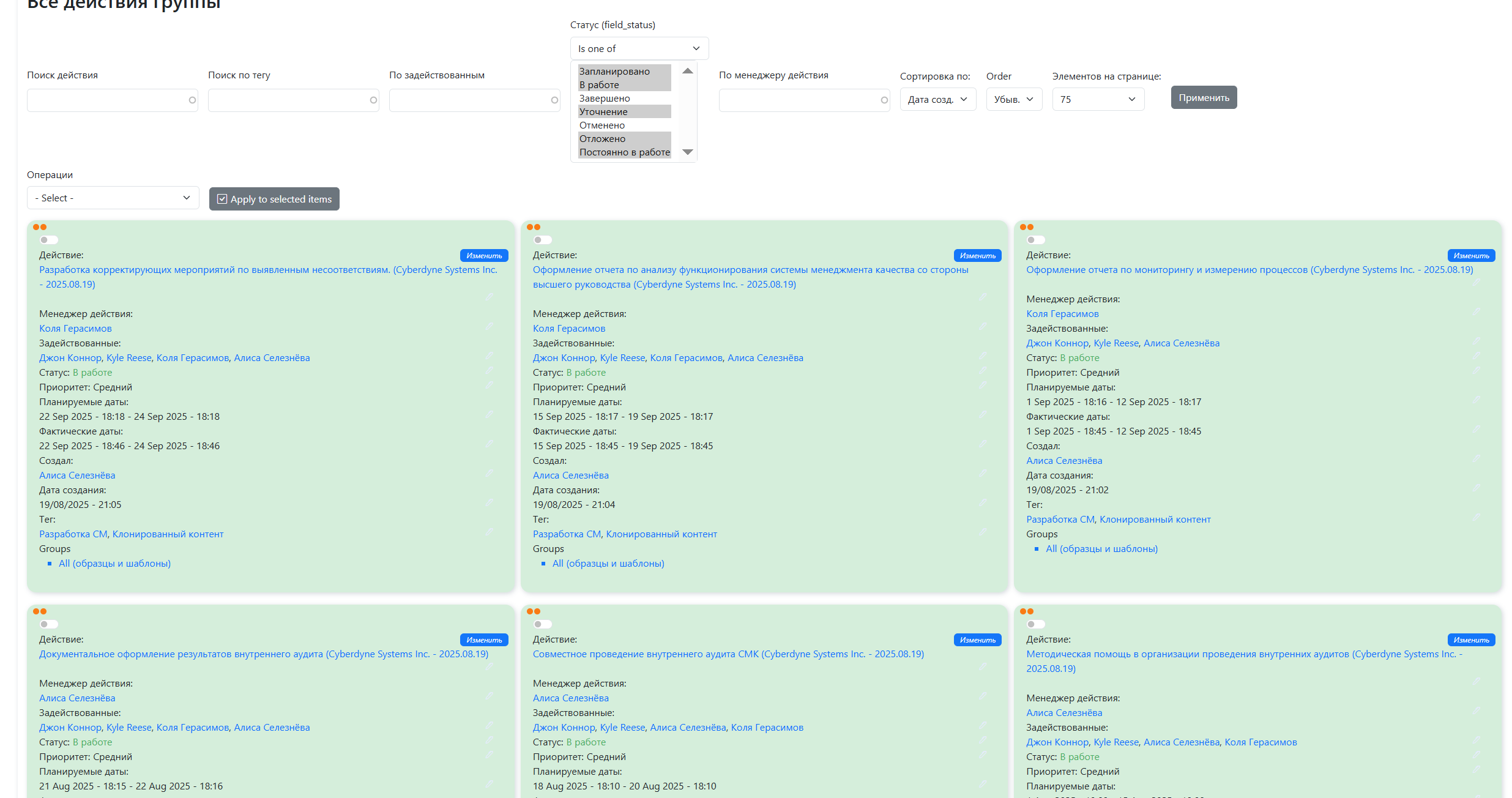Click Apply to selected items button

point(274,199)
